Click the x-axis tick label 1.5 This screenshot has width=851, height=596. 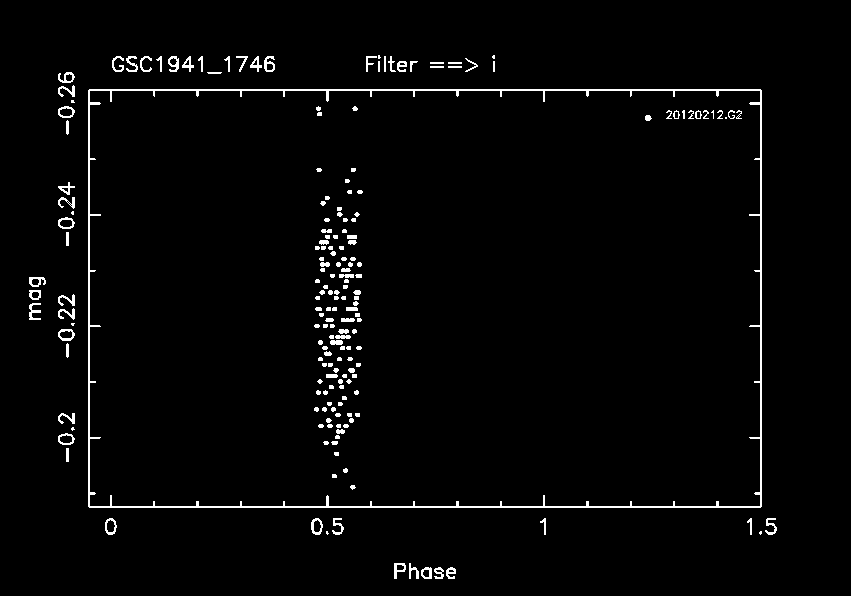[761, 526]
